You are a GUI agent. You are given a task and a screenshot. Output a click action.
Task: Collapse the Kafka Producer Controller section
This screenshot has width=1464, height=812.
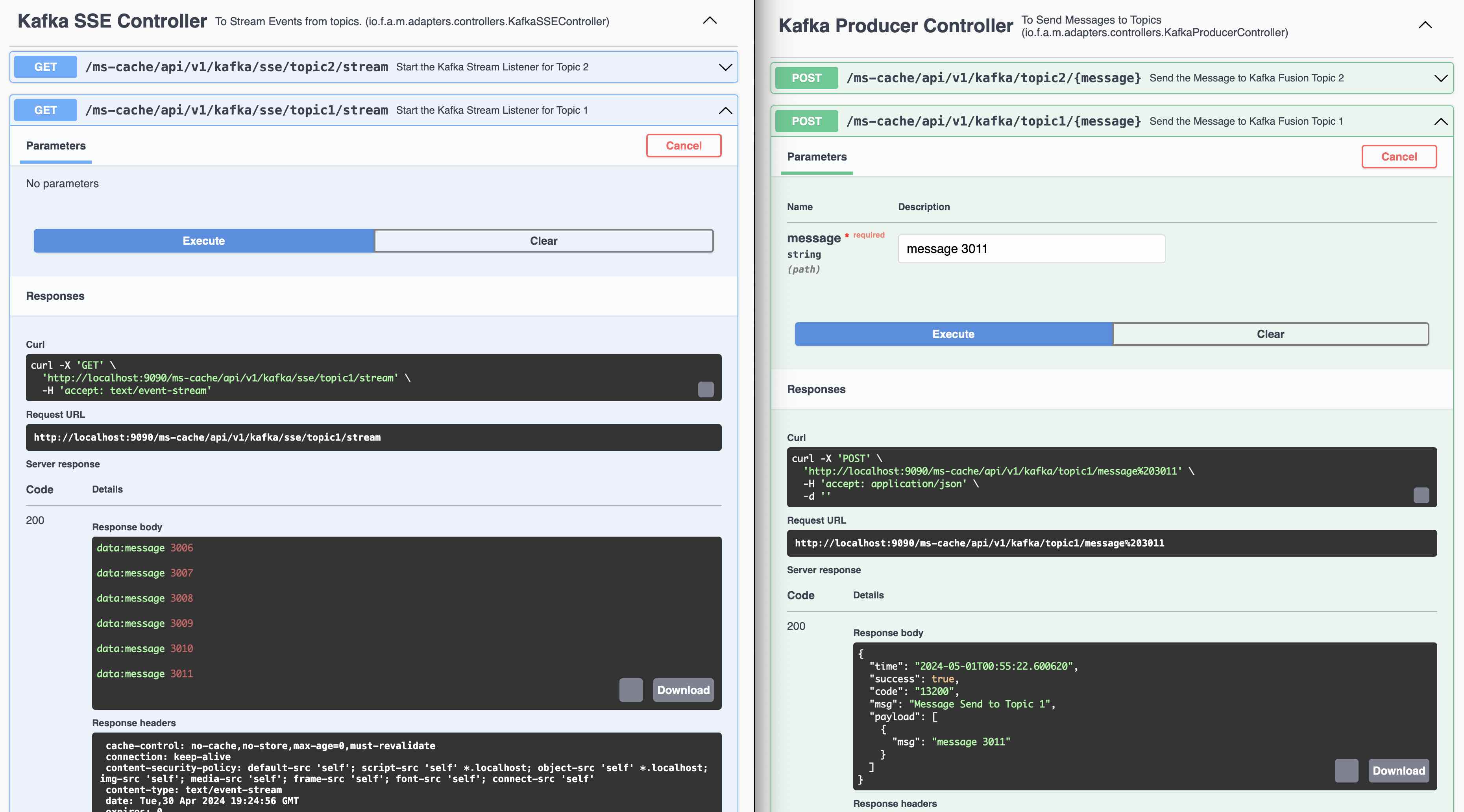pos(1425,26)
